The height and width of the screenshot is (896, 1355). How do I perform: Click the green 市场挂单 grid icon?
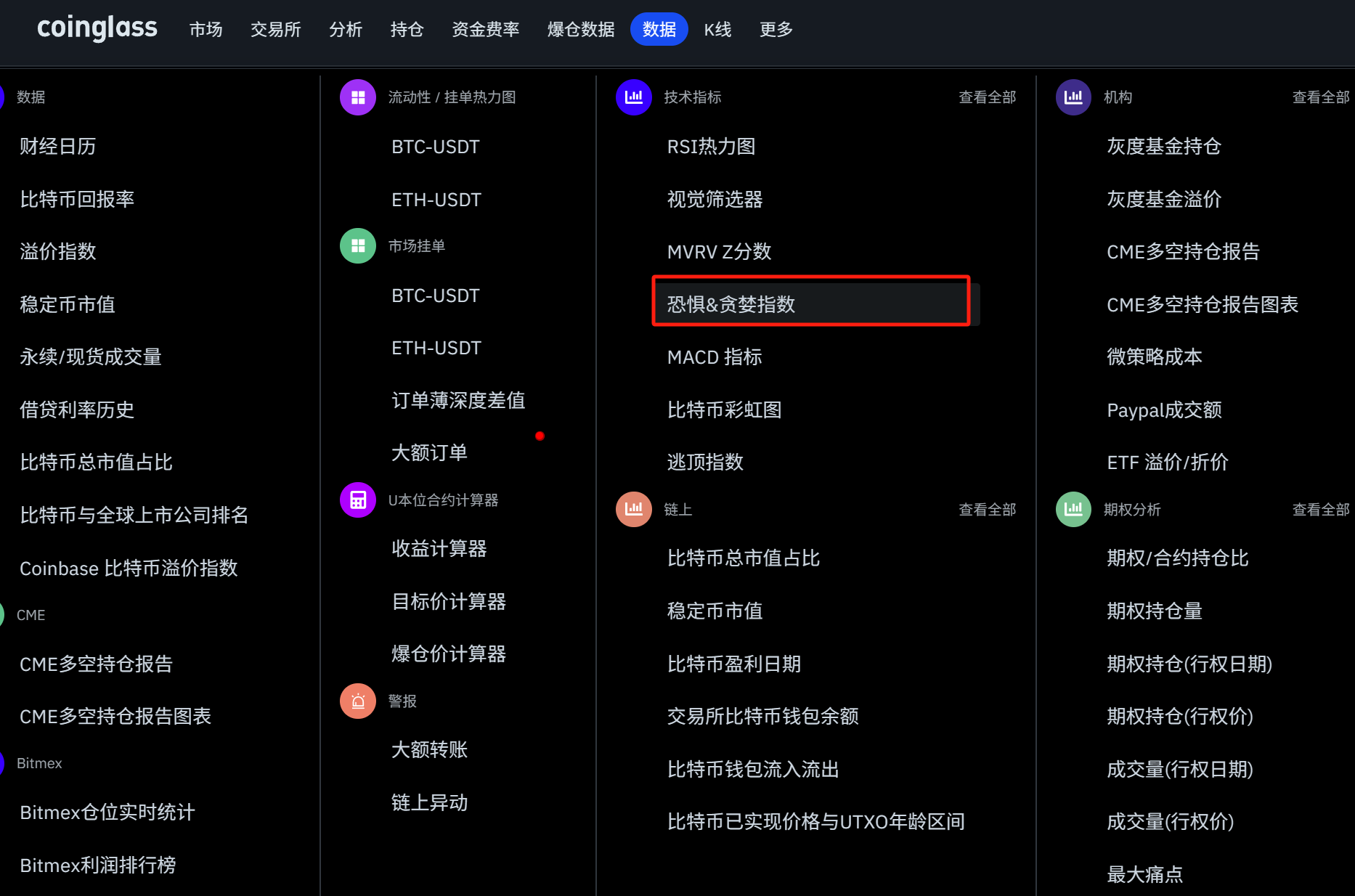[x=358, y=246]
